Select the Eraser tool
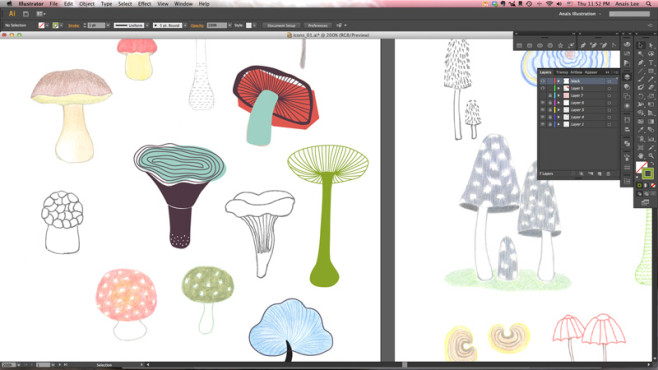The image size is (658, 370). (651, 88)
